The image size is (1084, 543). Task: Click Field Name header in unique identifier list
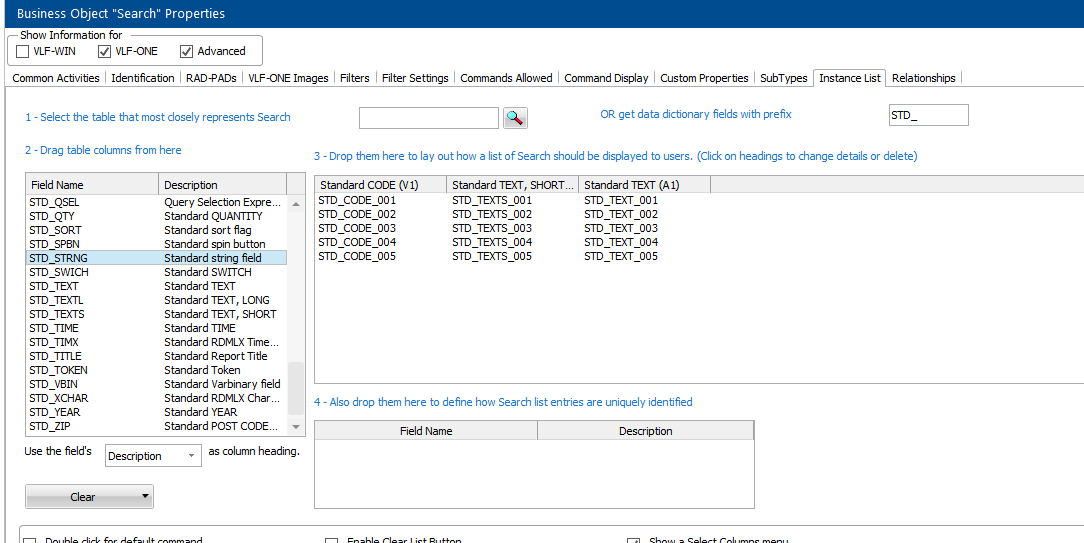[x=426, y=431]
